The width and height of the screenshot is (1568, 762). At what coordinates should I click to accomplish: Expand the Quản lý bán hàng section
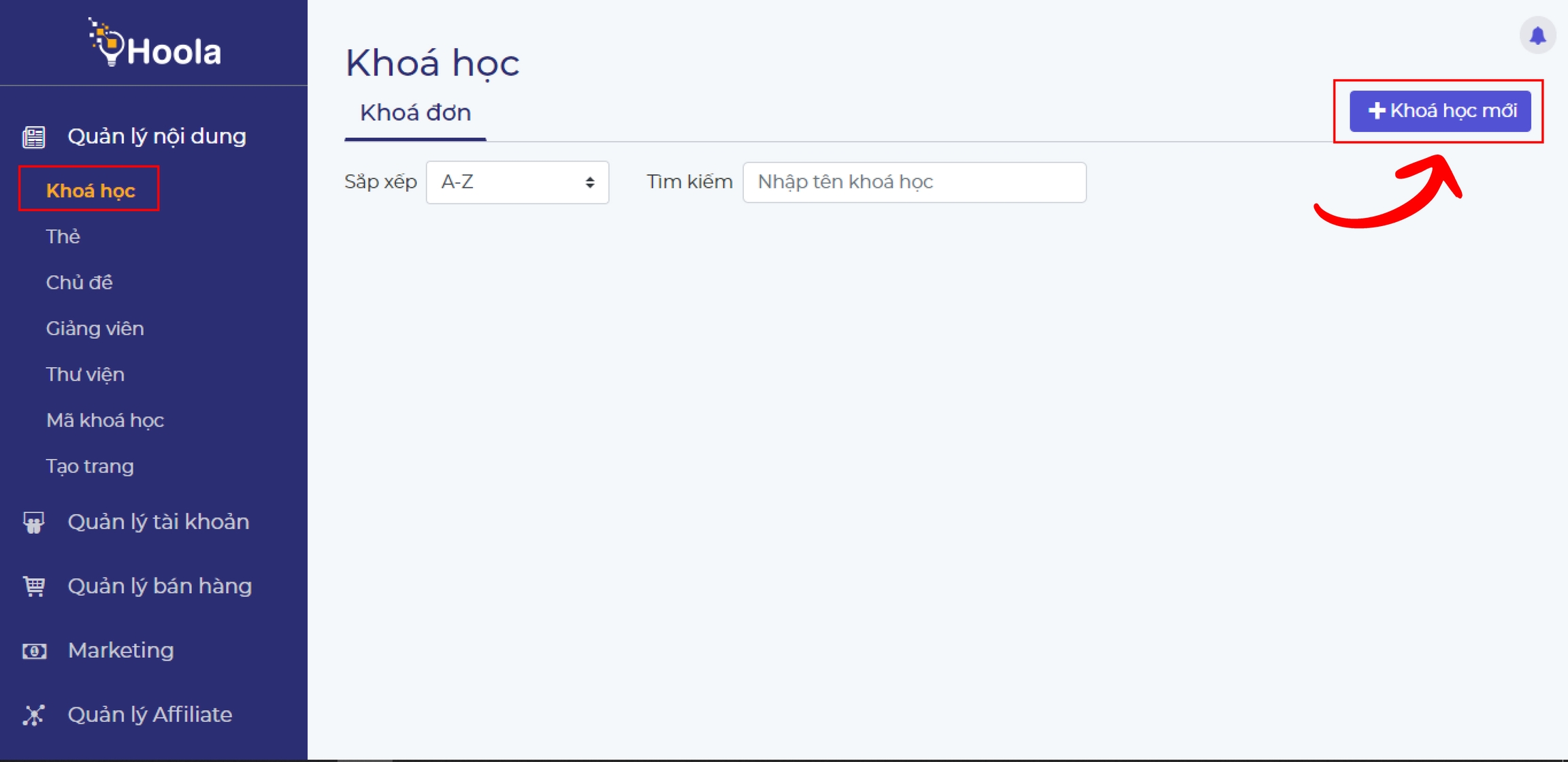coord(159,586)
